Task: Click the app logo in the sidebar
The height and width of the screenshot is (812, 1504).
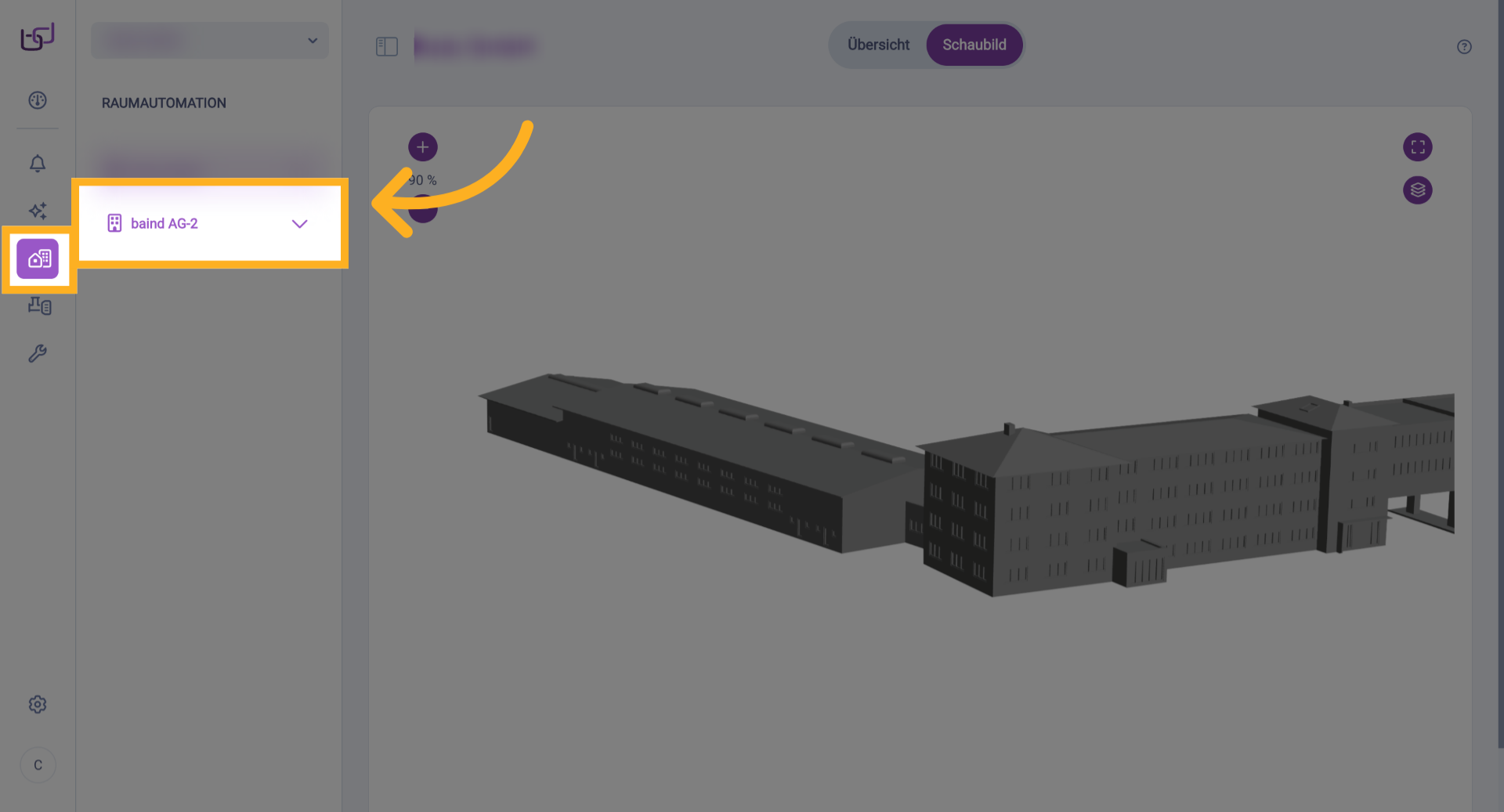Action: pyautogui.click(x=37, y=37)
